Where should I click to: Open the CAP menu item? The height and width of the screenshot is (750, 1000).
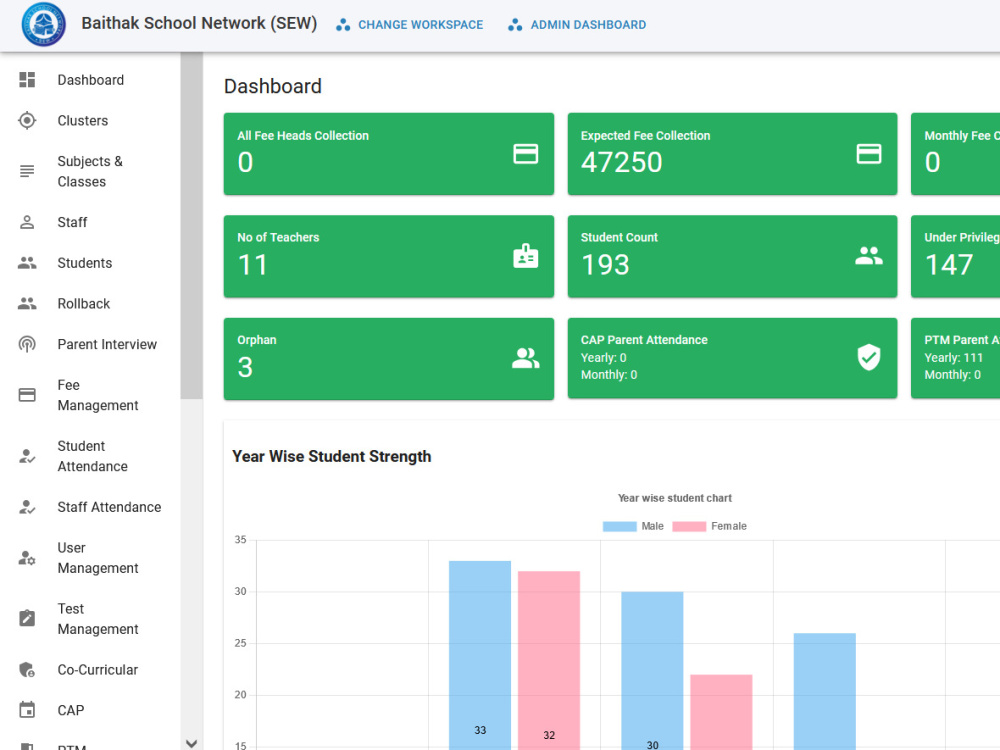tap(91, 710)
